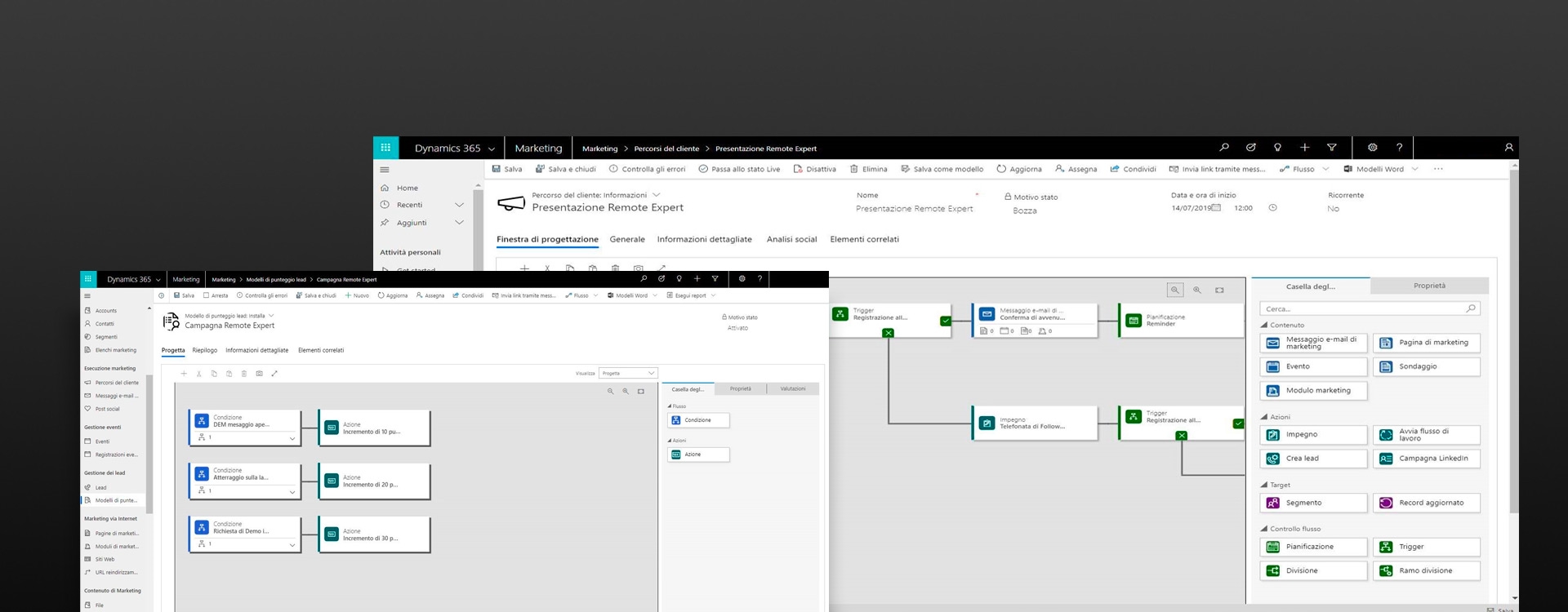
Task: Select Azione tile in lead scoring toolbox
Action: tap(698, 455)
